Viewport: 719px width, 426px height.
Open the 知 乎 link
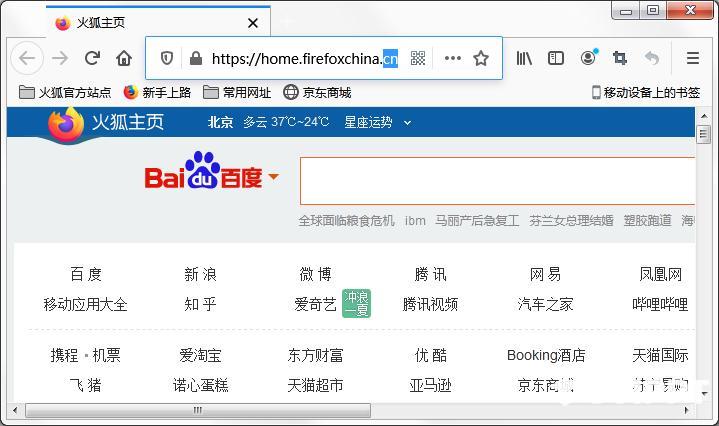coord(200,304)
